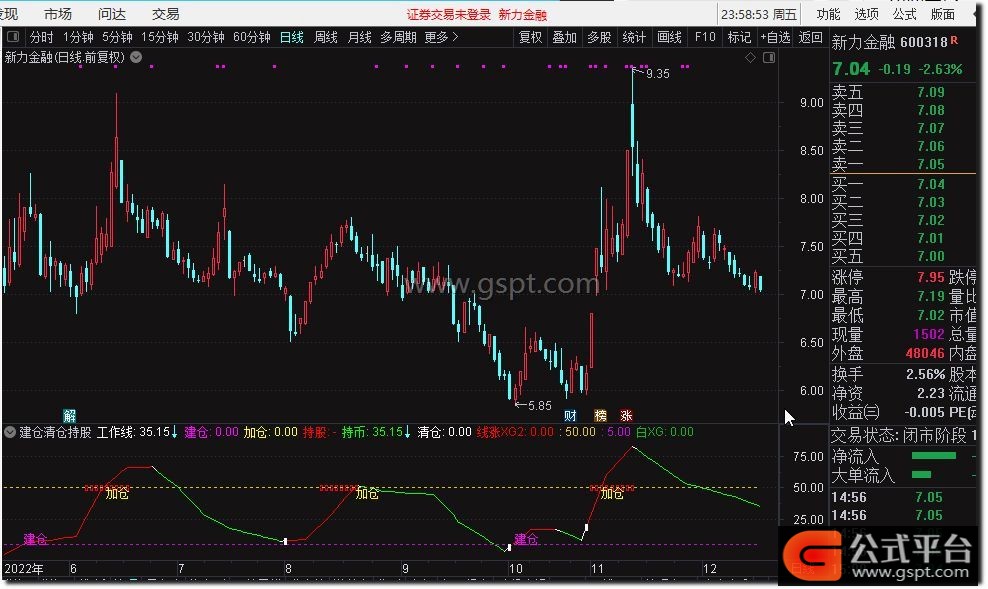Viewport: 988px width, 589px height.
Task: Click the 净流入 green bar
Action: tap(934, 455)
